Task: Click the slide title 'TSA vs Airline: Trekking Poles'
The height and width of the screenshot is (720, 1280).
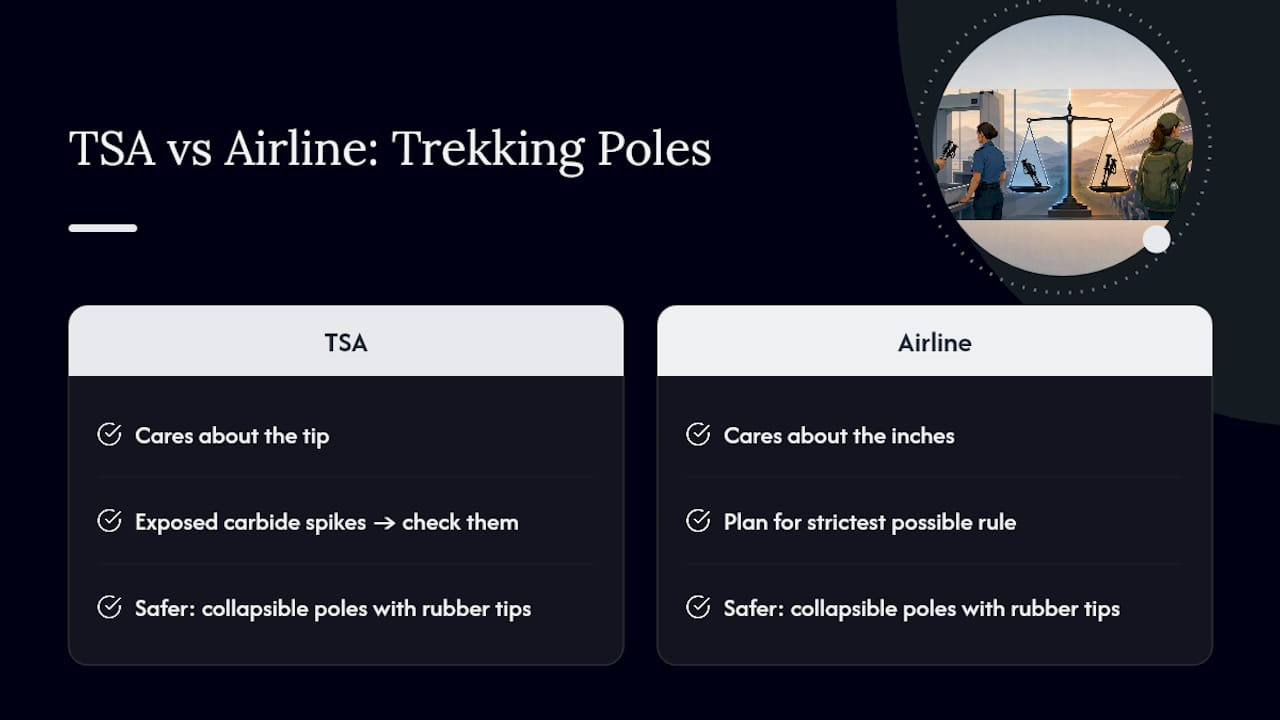Action: tap(390, 149)
